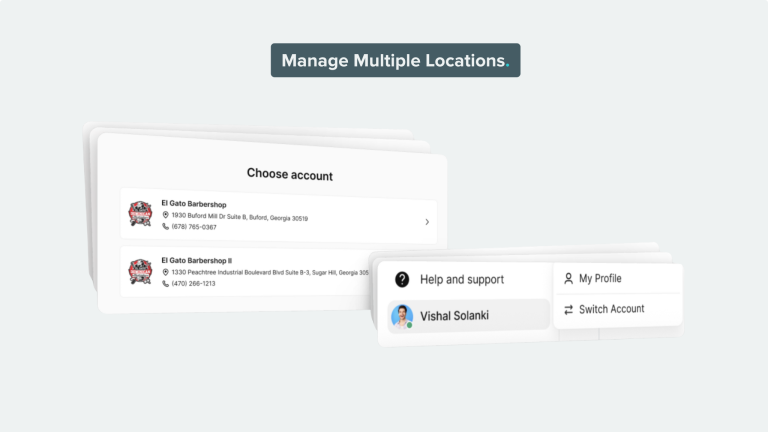Click the Switch Account arrows icon
The width and height of the screenshot is (768, 432).
tap(568, 310)
